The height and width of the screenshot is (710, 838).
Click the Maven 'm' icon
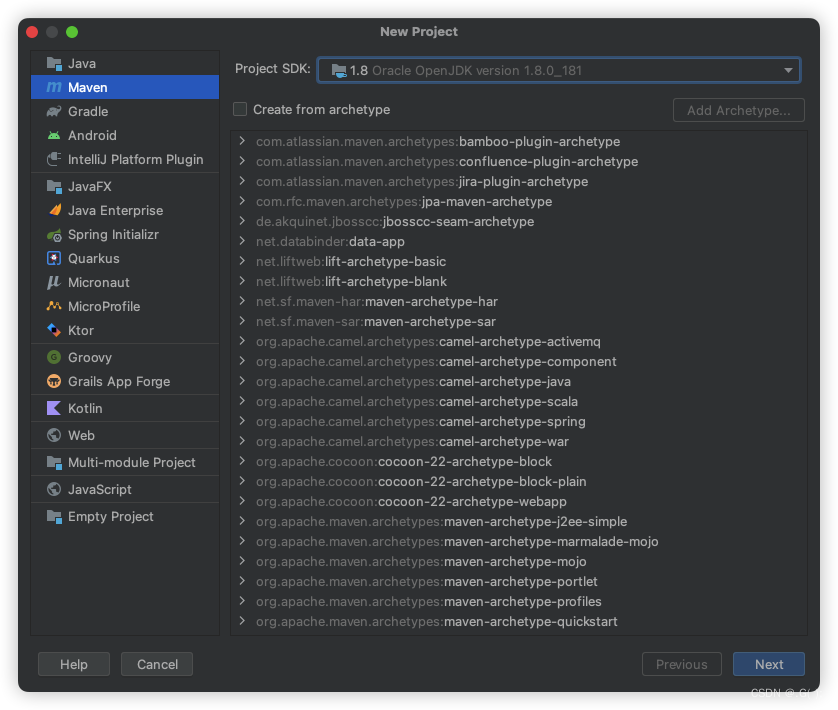click(54, 87)
